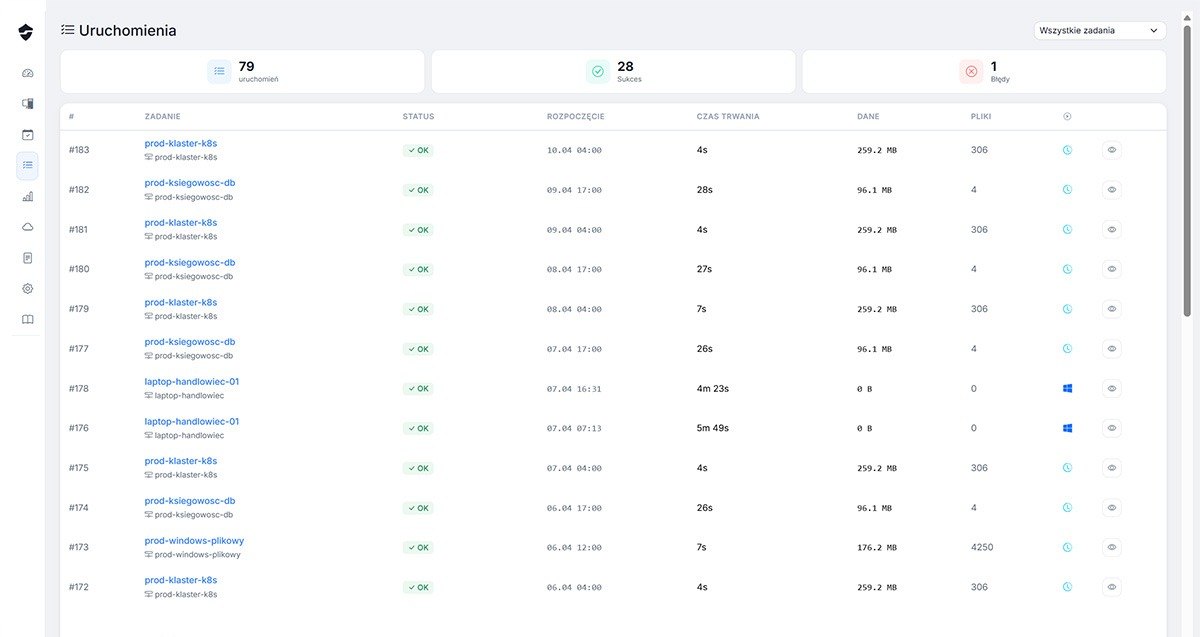Screen dimensions: 1200x637
Task: Open the dashboard gauge icon in sidebar
Action: (27, 73)
